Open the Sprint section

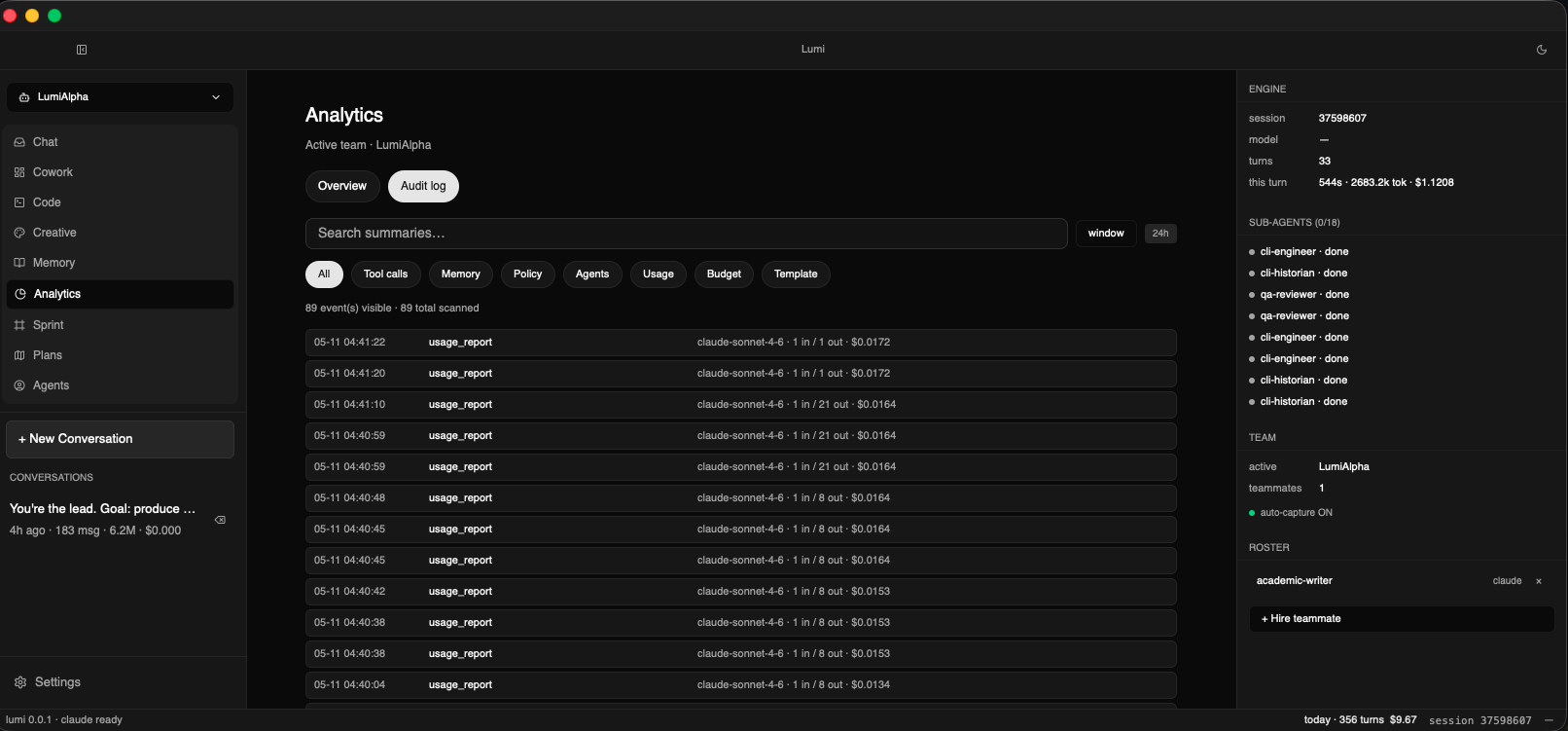tap(121, 325)
